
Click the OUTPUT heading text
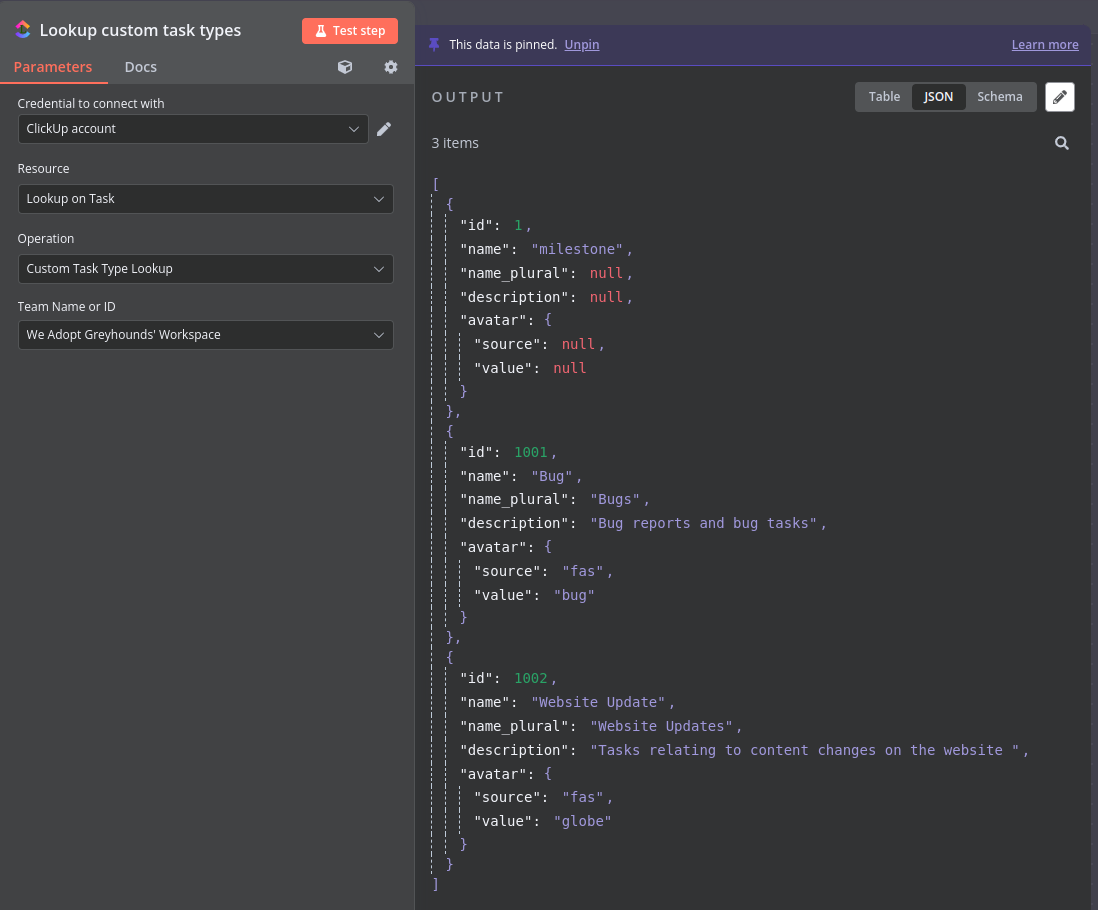point(468,97)
